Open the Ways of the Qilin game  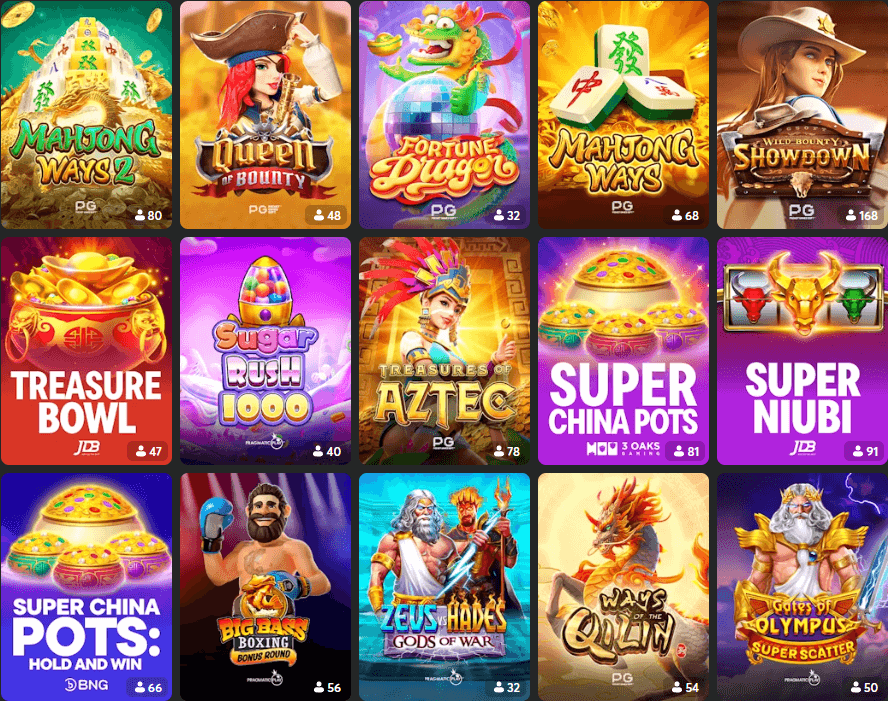(x=623, y=587)
